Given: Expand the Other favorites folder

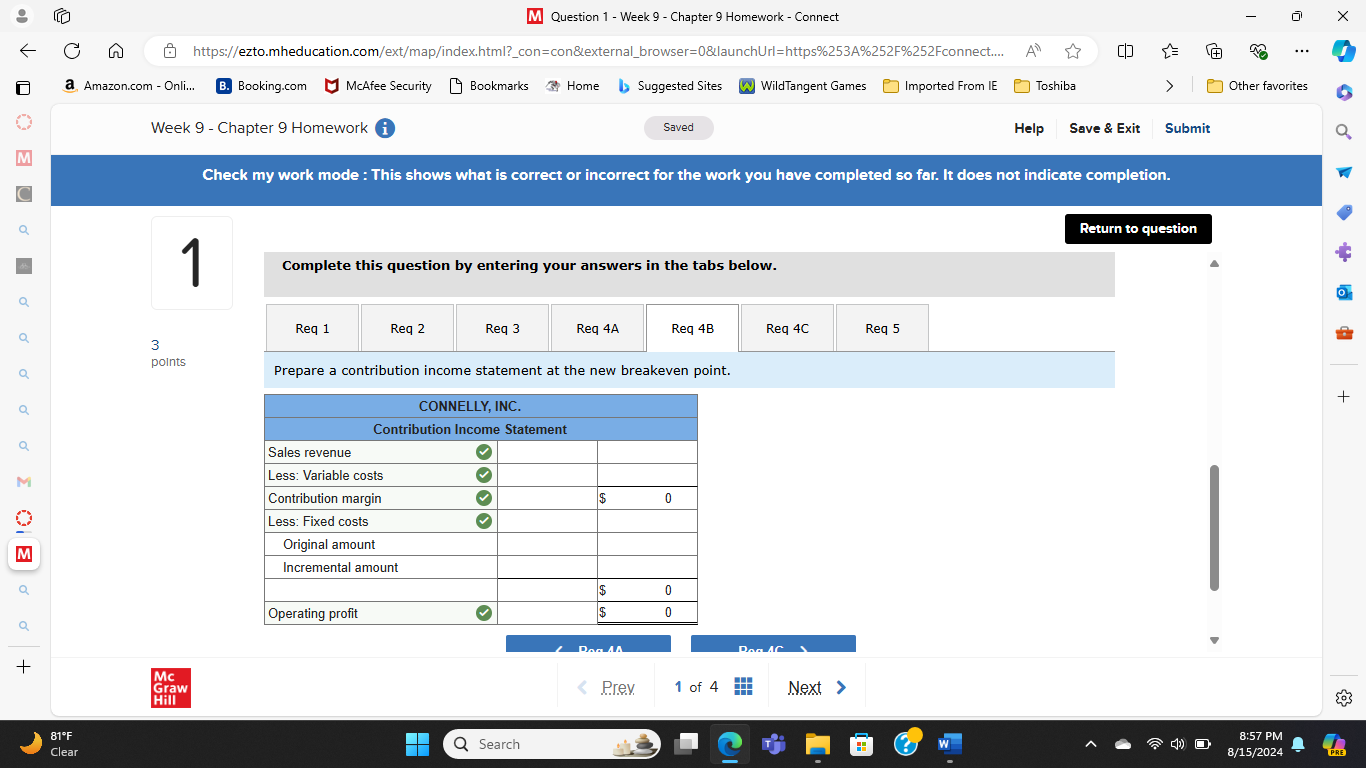Looking at the screenshot, I should coord(1257,86).
